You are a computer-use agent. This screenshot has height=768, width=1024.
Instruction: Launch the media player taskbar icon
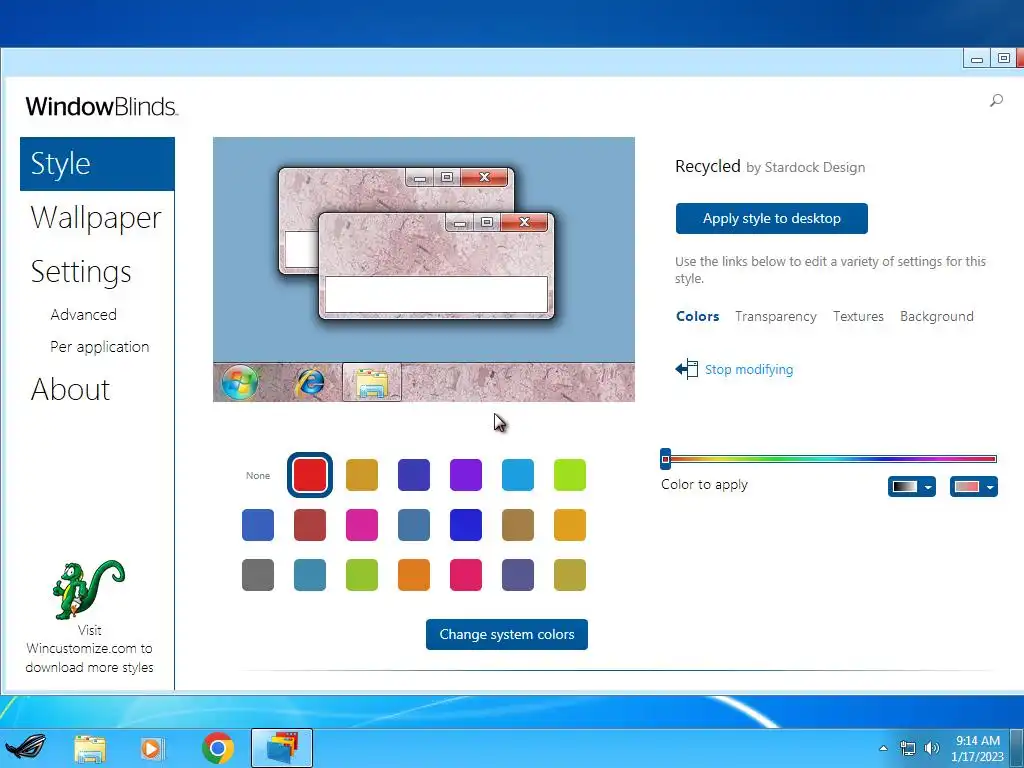click(152, 748)
